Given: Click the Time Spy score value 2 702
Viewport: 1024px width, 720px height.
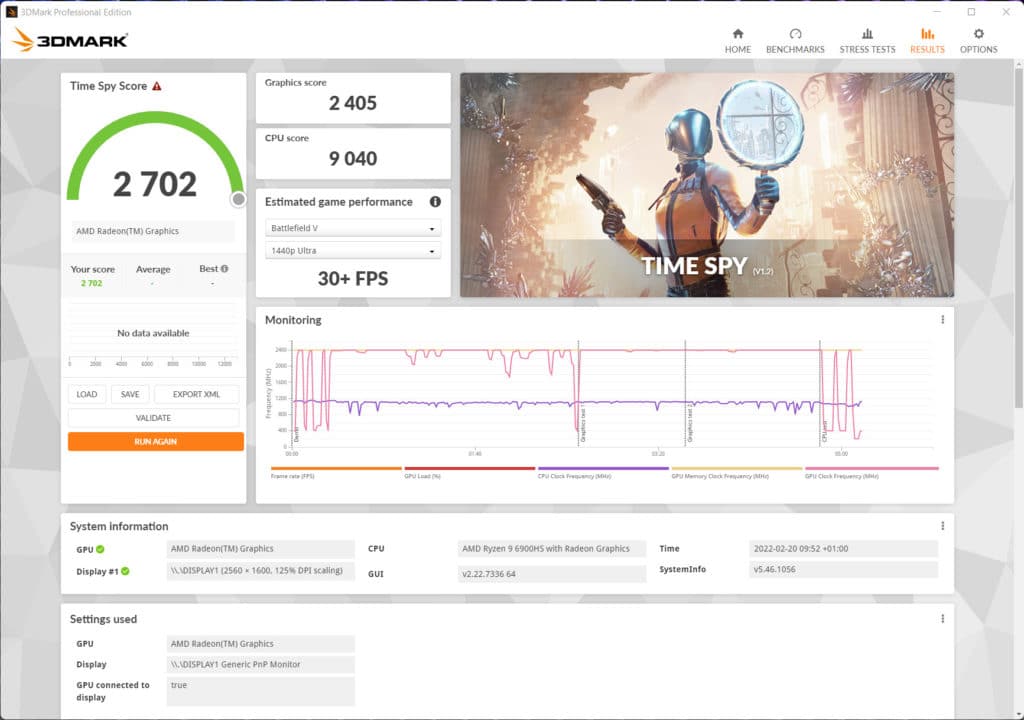Looking at the screenshot, I should pos(155,184).
